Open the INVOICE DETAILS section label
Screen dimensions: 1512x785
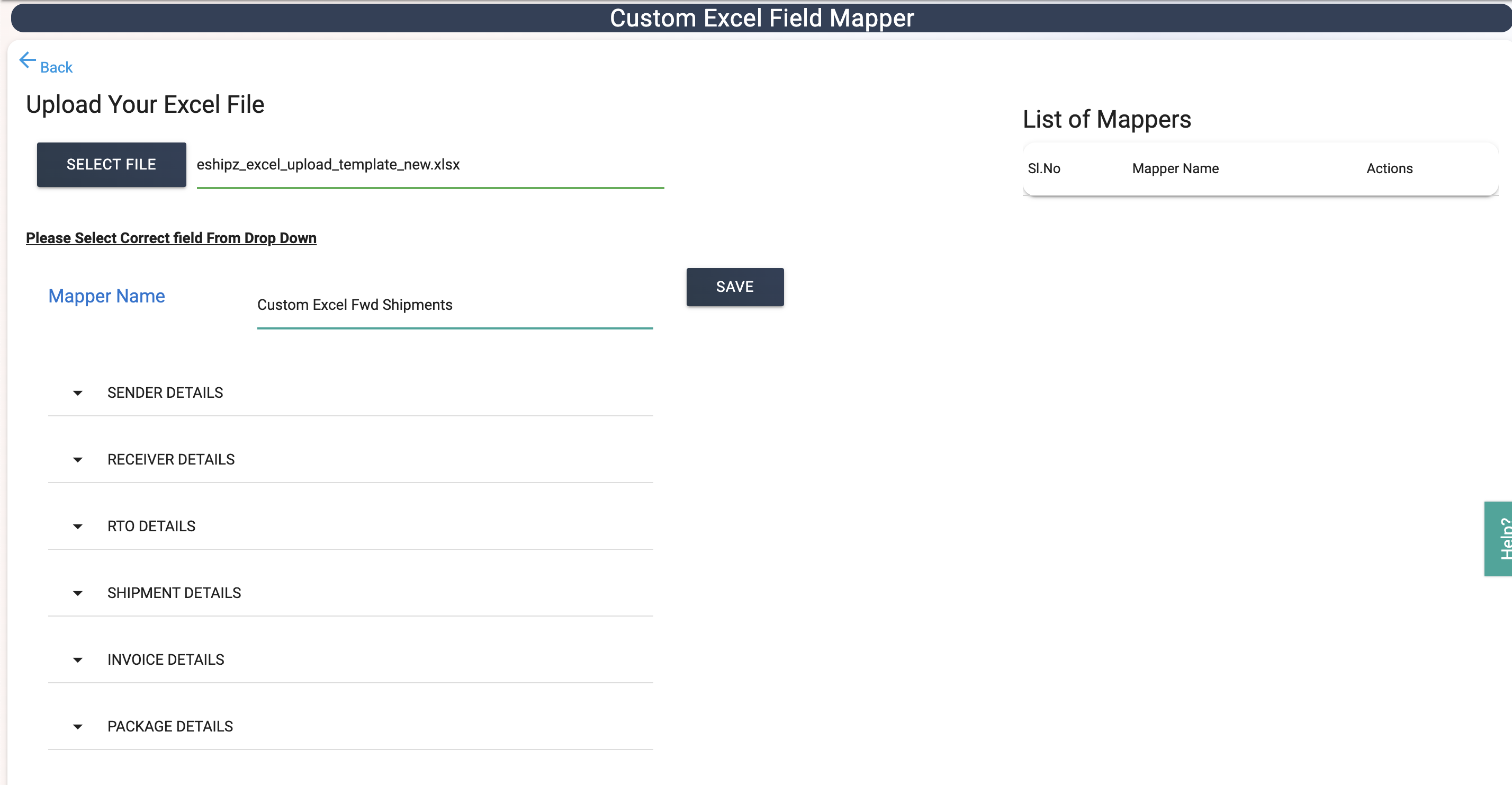[166, 660]
